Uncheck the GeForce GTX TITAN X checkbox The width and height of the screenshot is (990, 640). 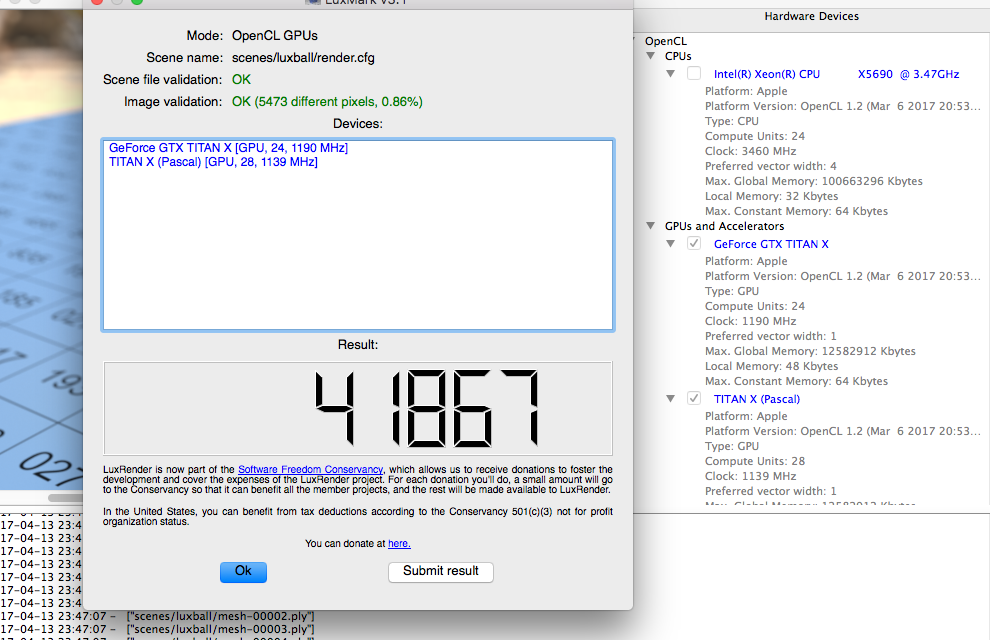(x=694, y=244)
